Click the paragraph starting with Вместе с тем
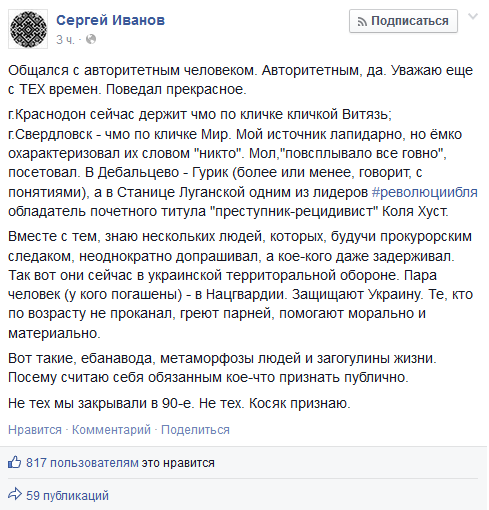Screen dimensions: 489x510 tap(241, 284)
